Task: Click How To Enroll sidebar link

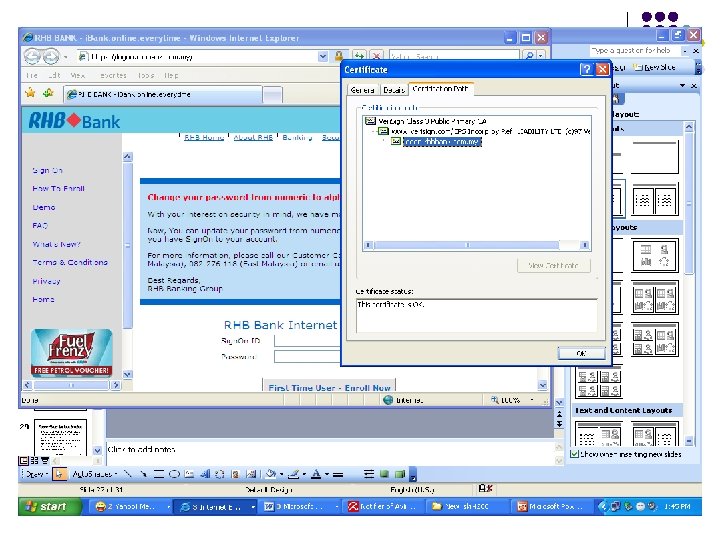Action: pos(58,188)
